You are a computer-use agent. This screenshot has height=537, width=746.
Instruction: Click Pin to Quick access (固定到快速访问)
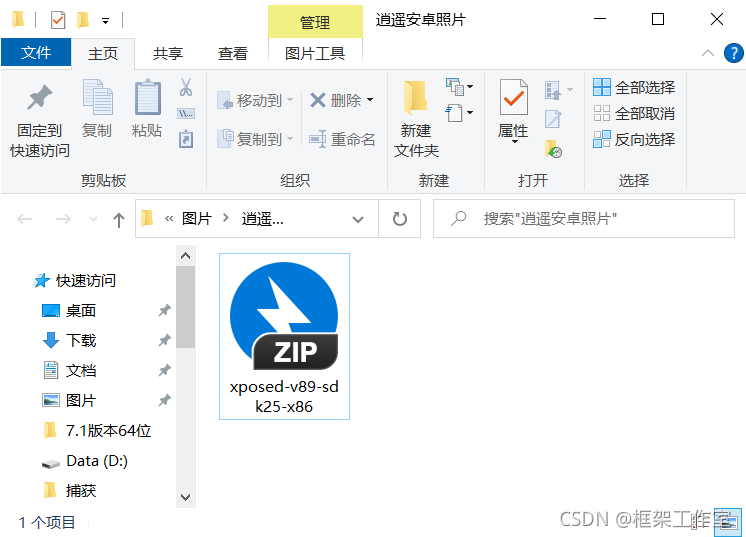[40, 121]
